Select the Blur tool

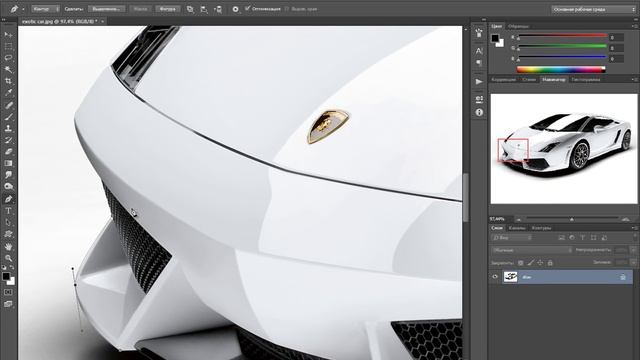8,174
